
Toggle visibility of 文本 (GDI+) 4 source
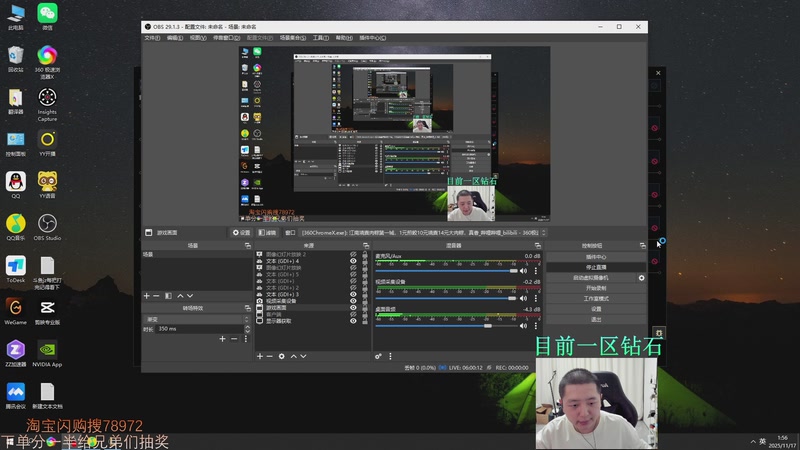pos(353,261)
